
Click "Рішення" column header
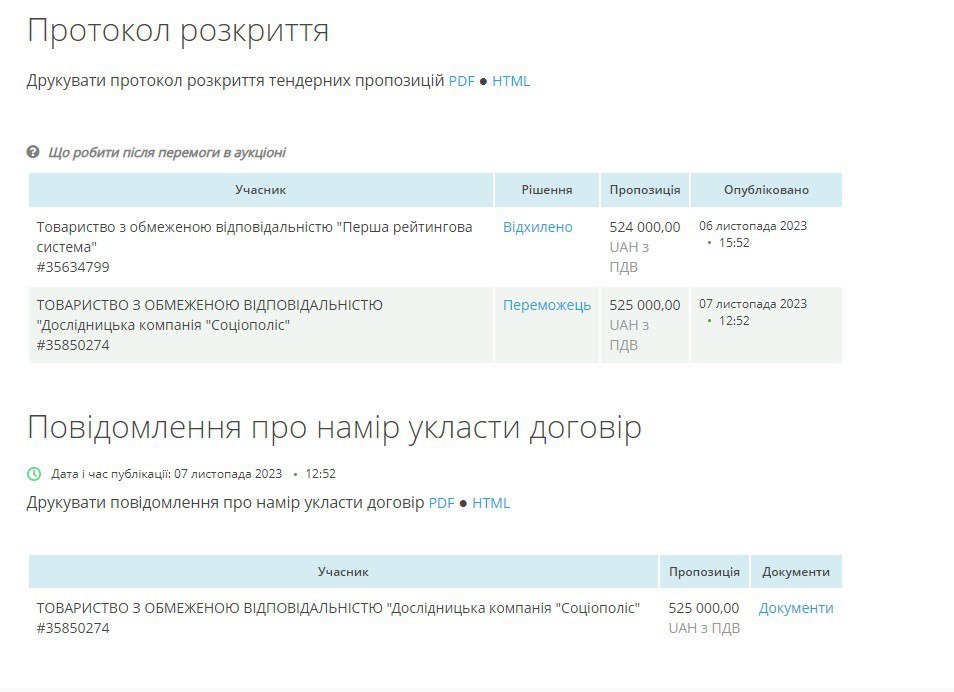coord(547,190)
